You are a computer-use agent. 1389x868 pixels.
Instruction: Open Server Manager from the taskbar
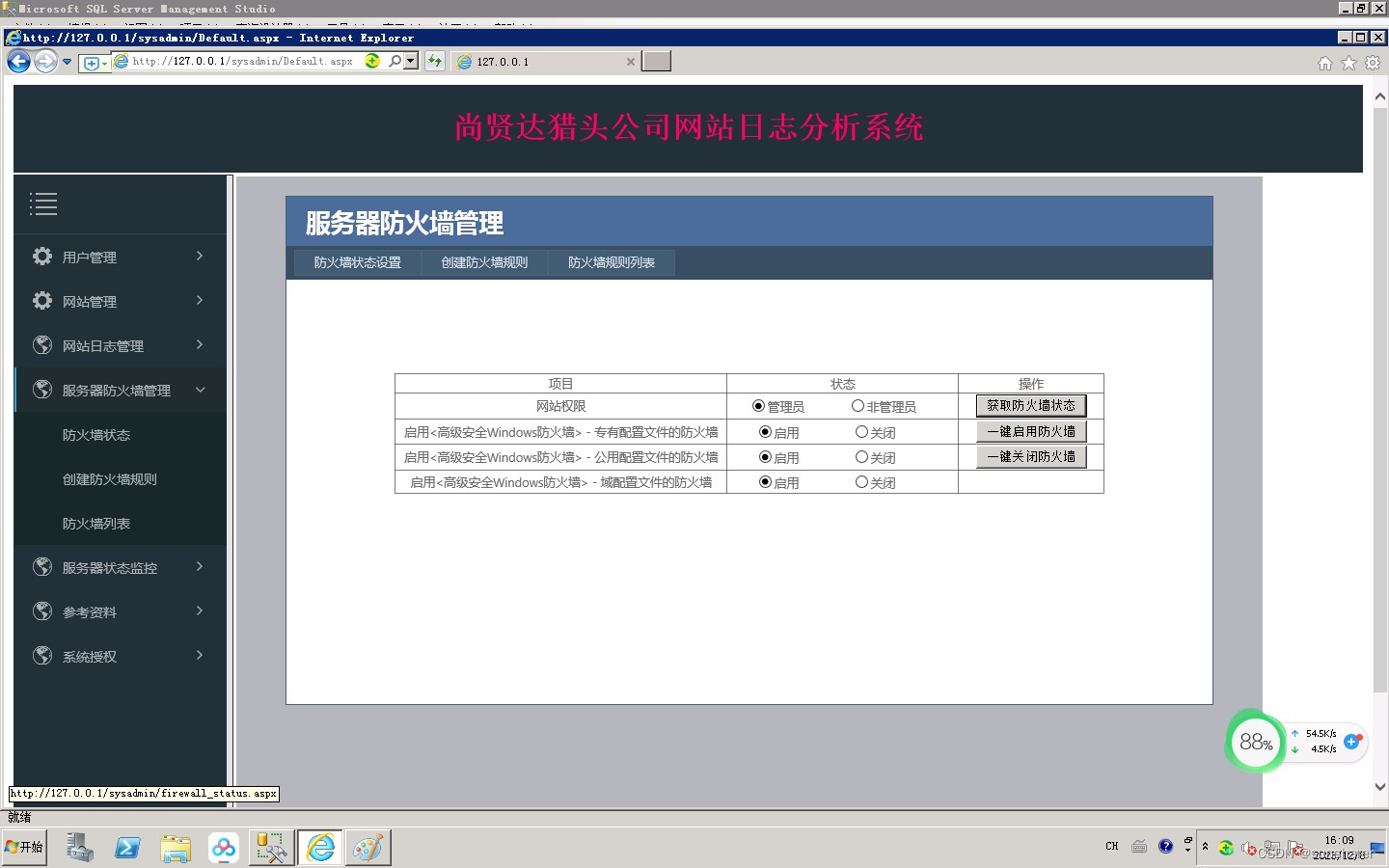80,848
